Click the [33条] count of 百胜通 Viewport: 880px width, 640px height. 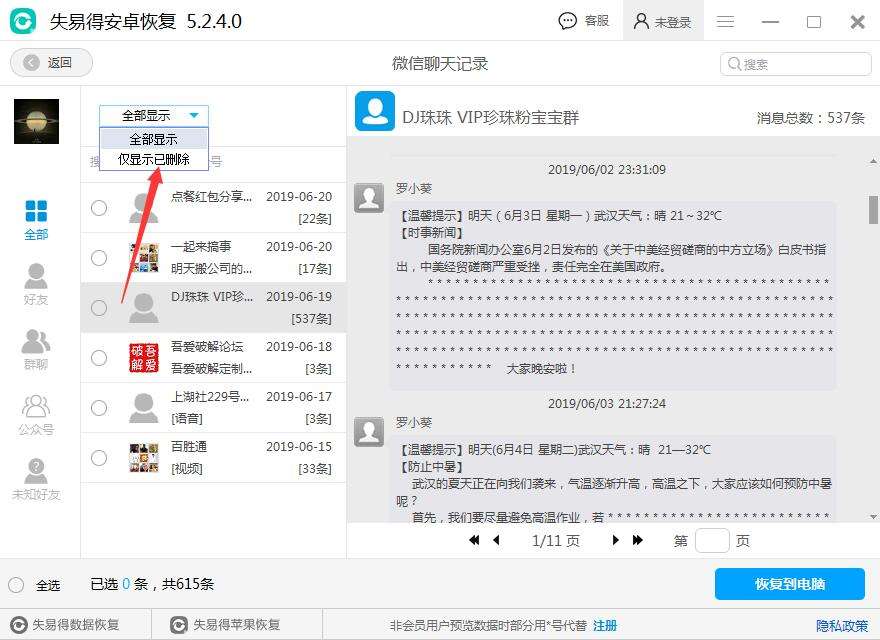(x=315, y=468)
